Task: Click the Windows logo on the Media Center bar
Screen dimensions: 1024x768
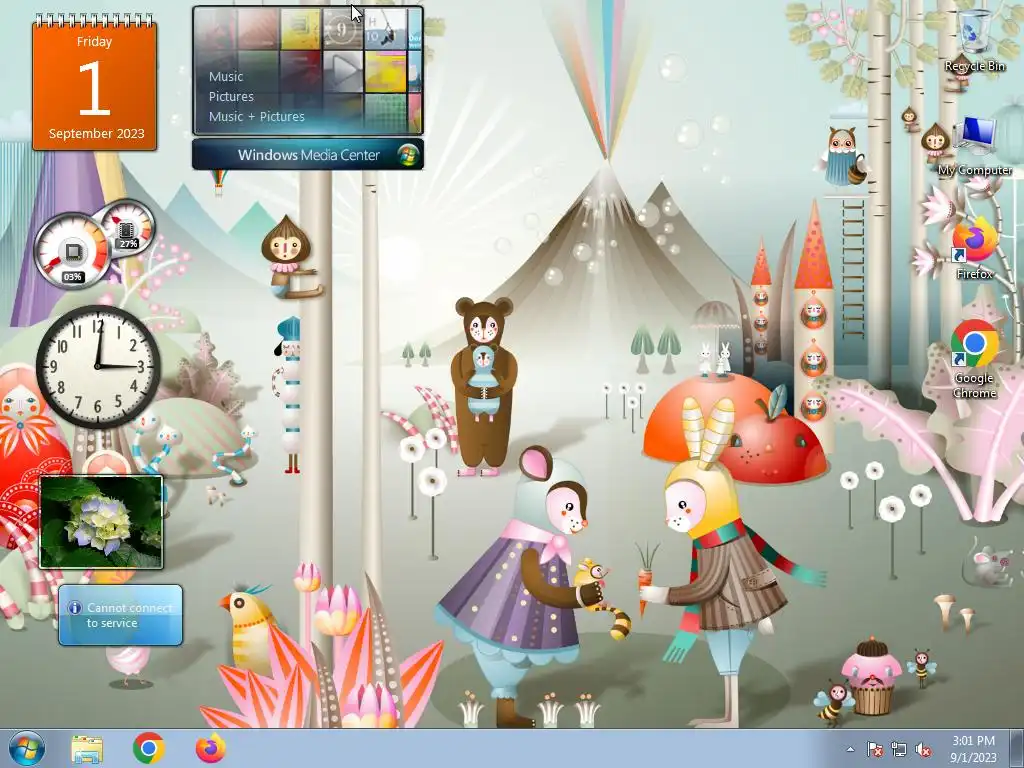Action: pyautogui.click(x=408, y=155)
